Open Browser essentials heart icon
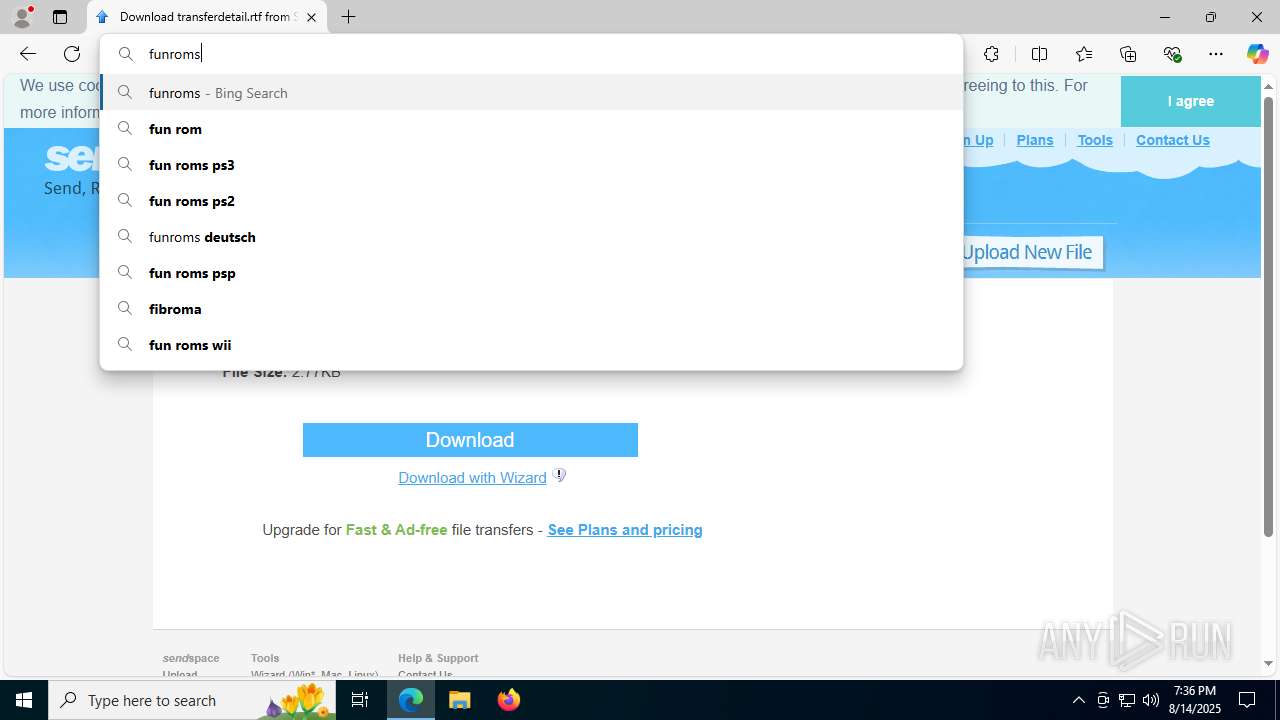The width and height of the screenshot is (1280, 720). 1172,54
